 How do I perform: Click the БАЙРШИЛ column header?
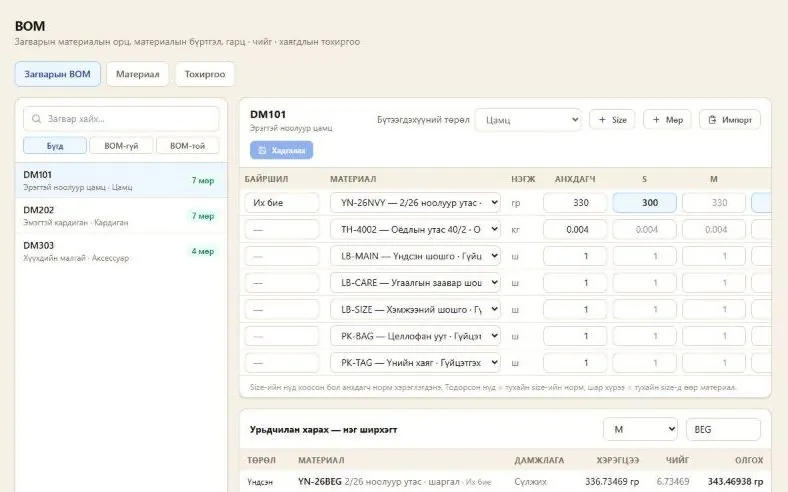click(266, 179)
